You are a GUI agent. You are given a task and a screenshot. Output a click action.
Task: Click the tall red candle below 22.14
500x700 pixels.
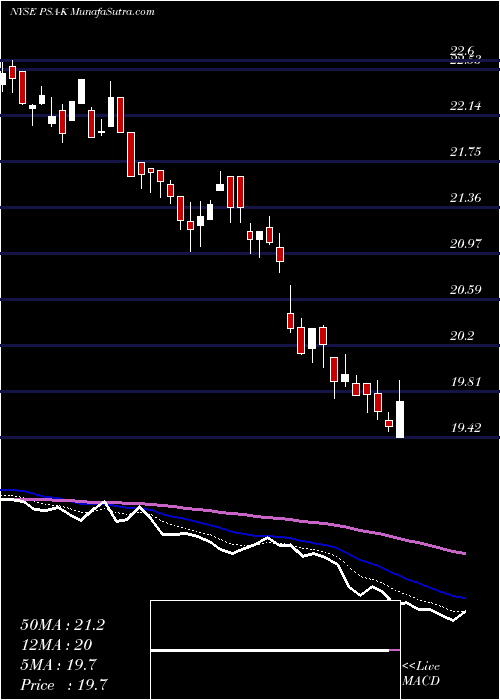tap(131, 154)
